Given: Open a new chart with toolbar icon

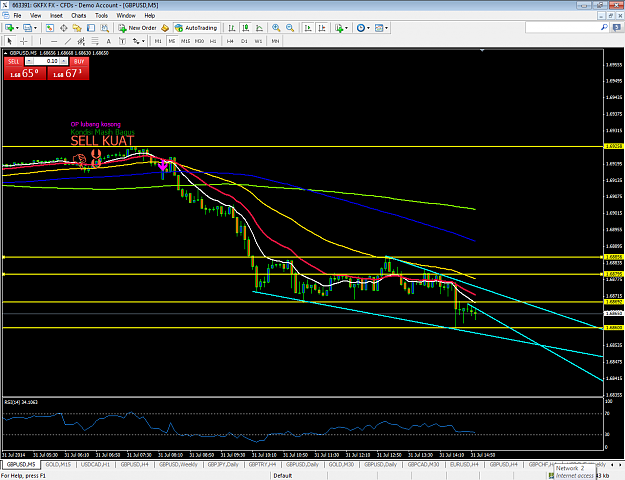Looking at the screenshot, I should point(9,28).
